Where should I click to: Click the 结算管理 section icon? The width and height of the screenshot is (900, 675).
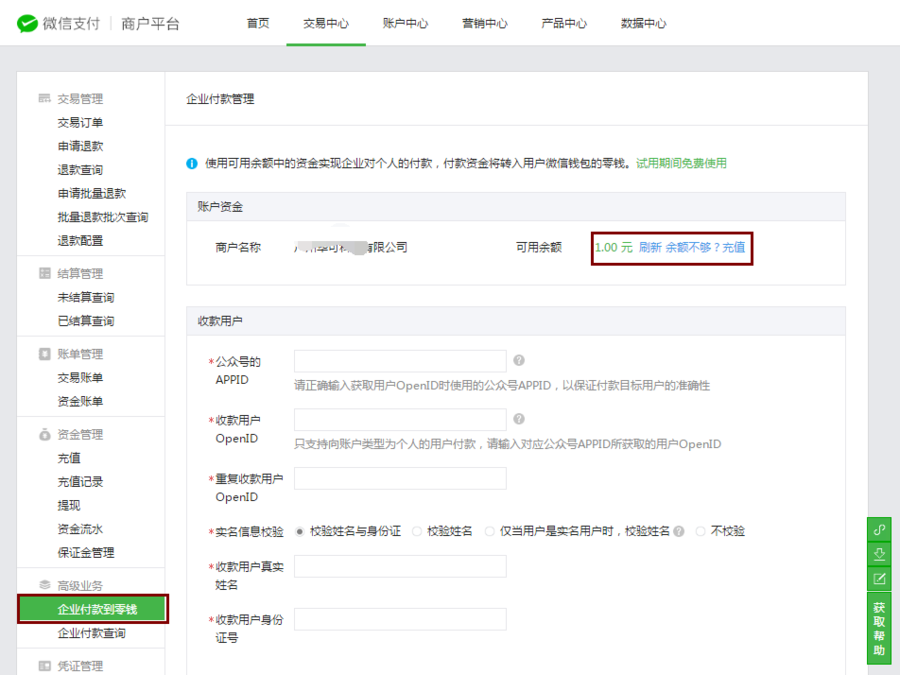tap(44, 273)
